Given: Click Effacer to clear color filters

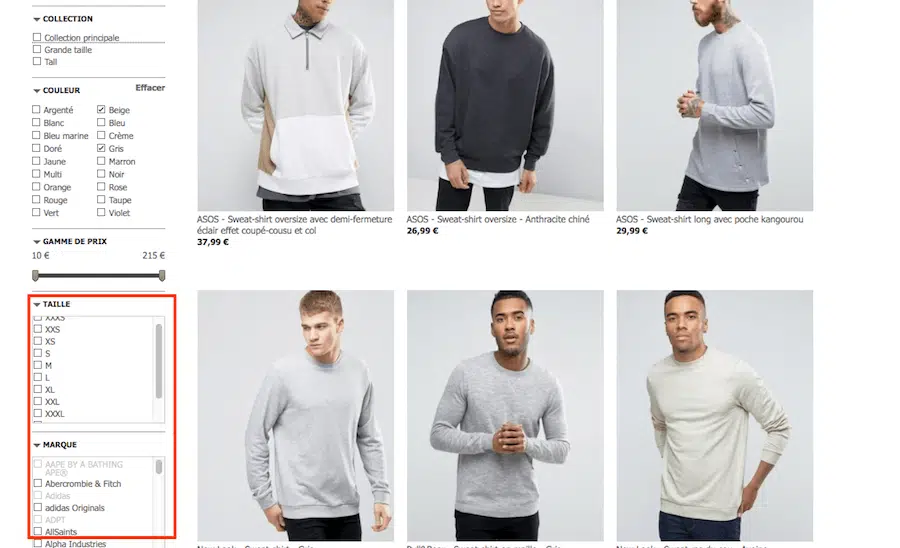Looking at the screenshot, I should click(150, 88).
